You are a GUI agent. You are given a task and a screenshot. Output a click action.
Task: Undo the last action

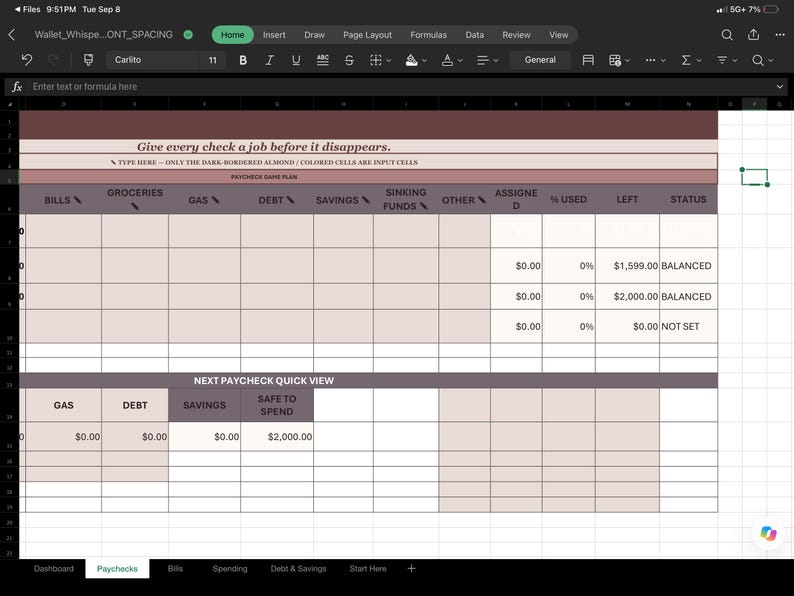coord(26,60)
